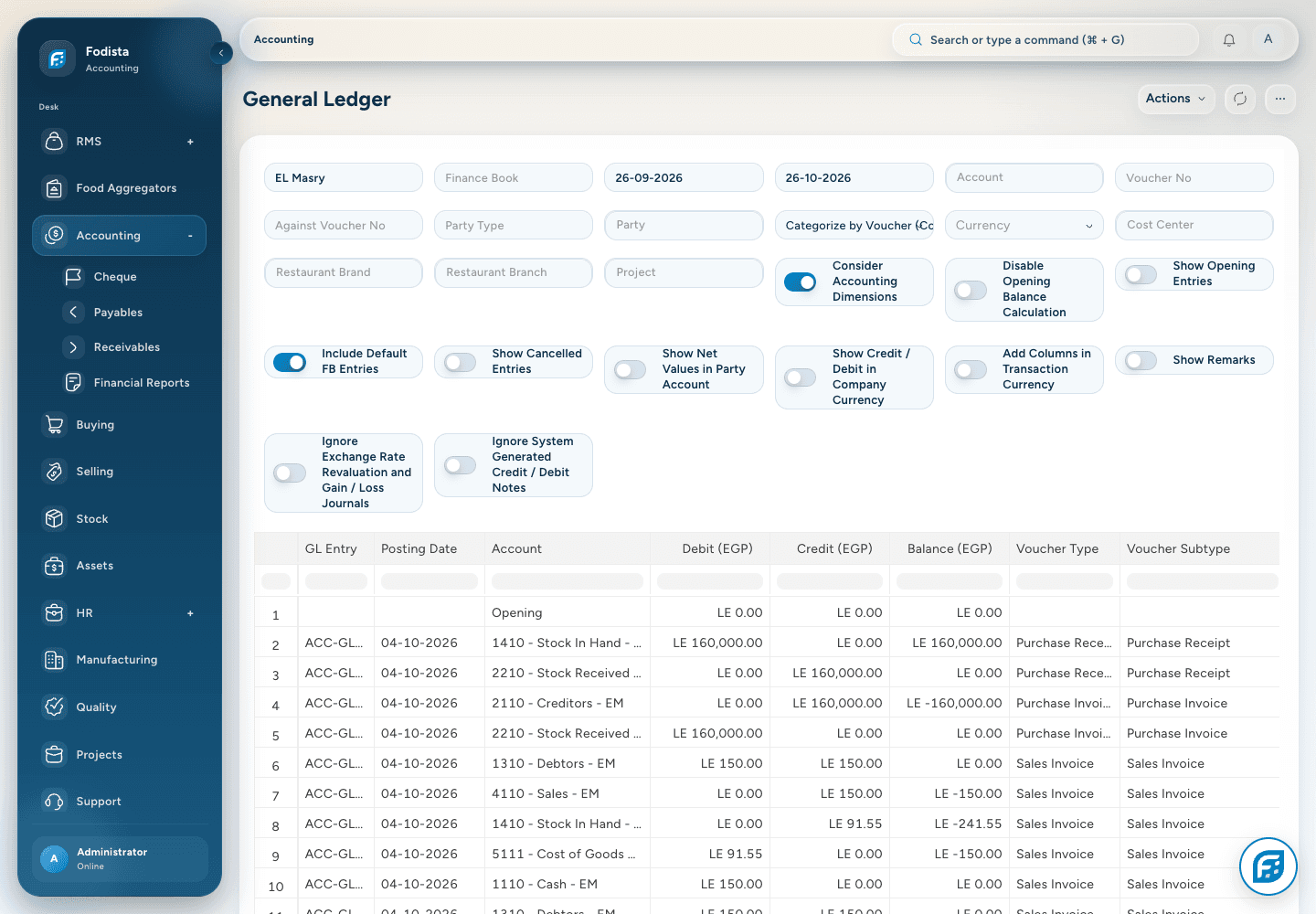Image resolution: width=1316 pixels, height=914 pixels.
Task: Open the Support headset icon
Action: click(x=54, y=802)
